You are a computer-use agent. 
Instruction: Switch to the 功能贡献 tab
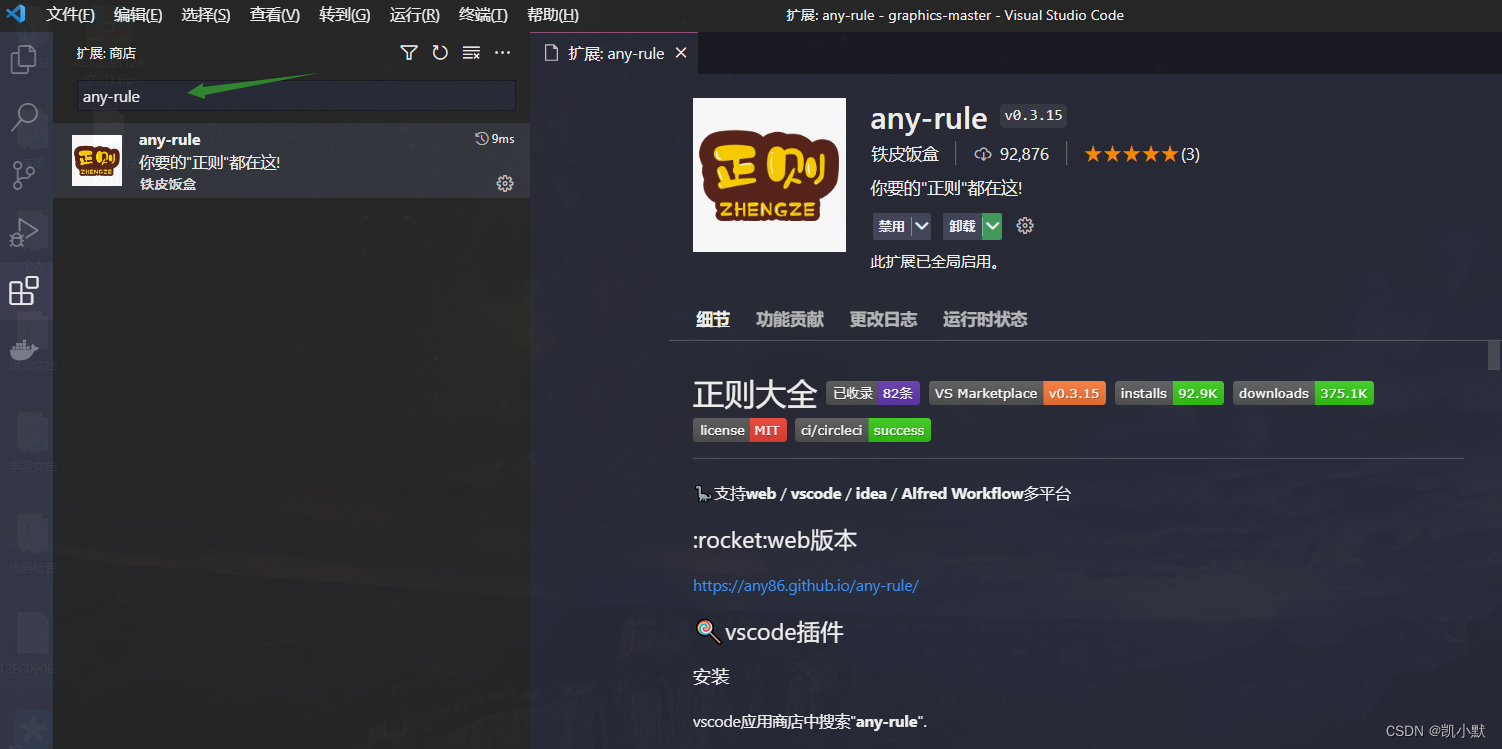coord(790,319)
